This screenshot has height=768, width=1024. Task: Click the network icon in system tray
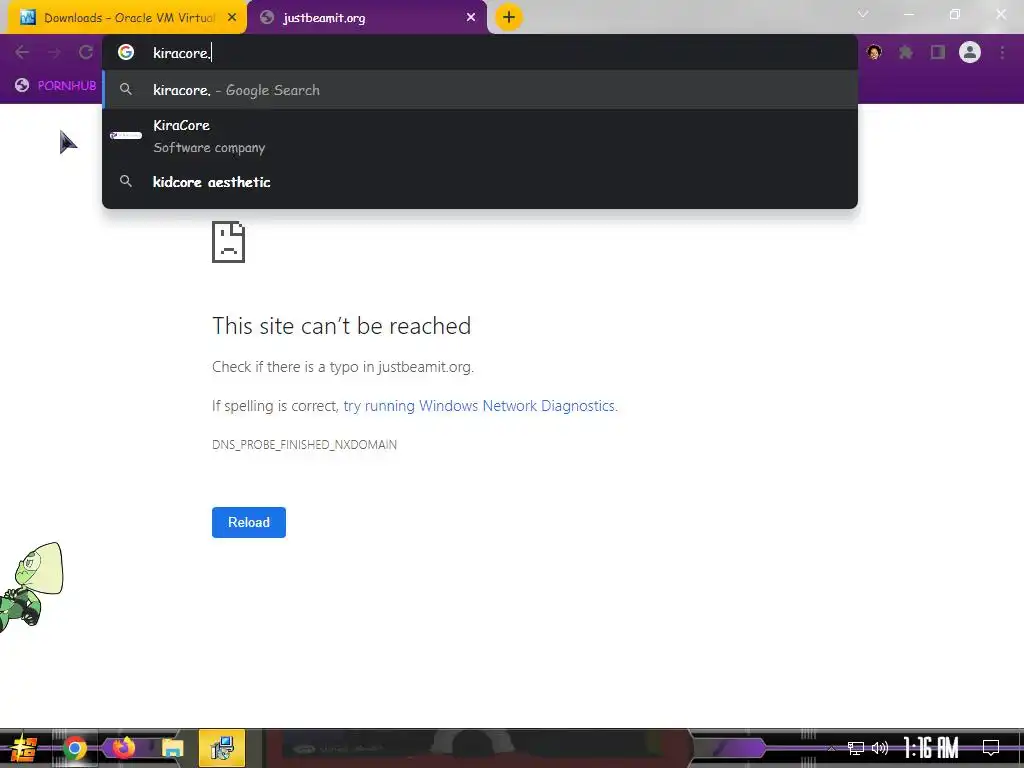click(x=856, y=748)
